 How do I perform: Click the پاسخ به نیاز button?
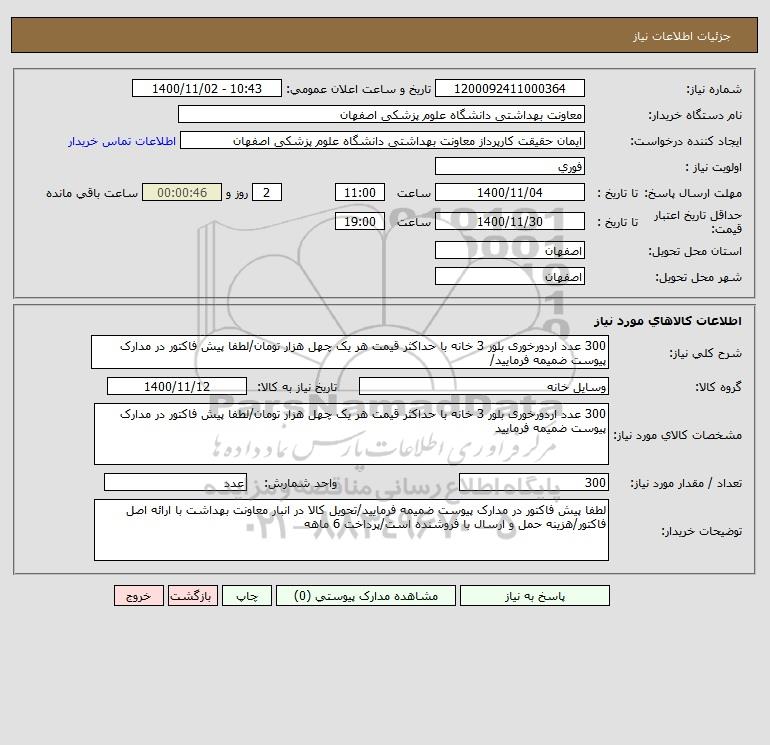[534, 595]
